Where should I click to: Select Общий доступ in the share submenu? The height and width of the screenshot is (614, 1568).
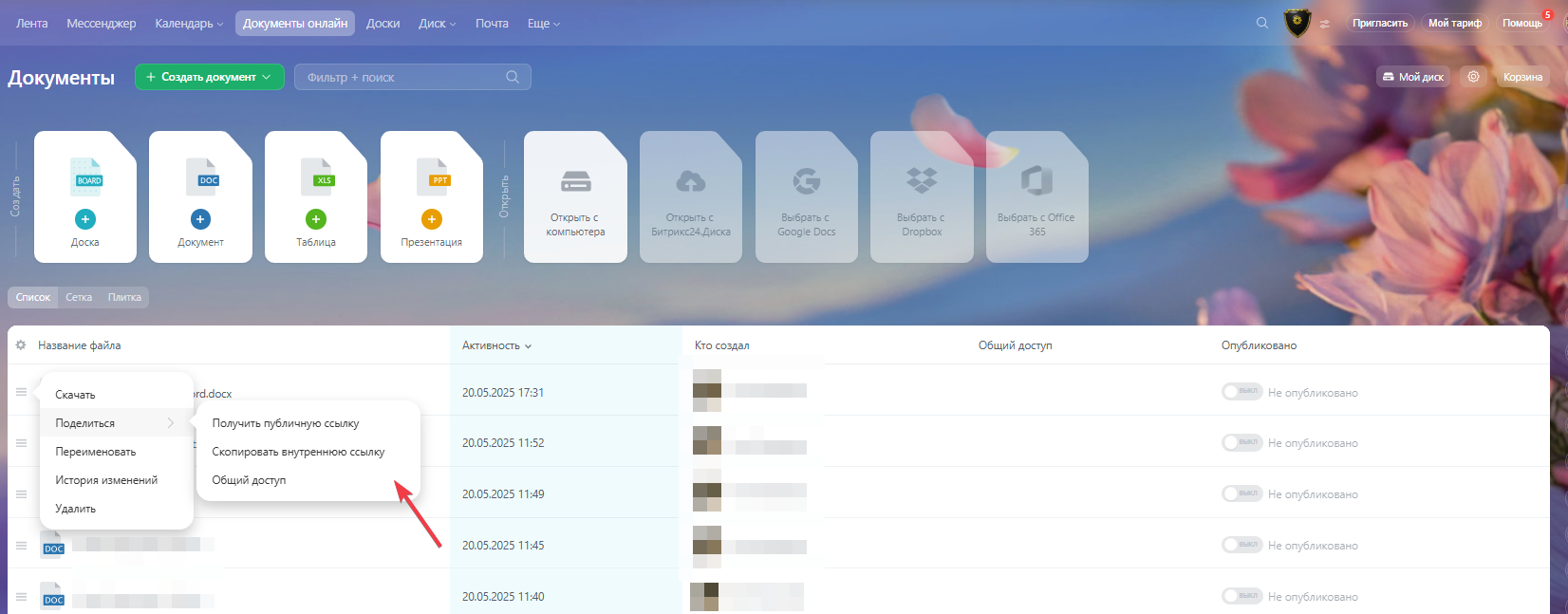(249, 480)
